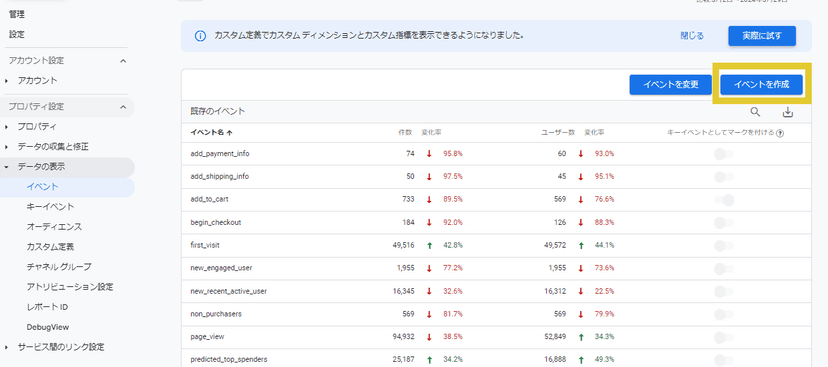Select the begin_checkout event name

coord(215,222)
